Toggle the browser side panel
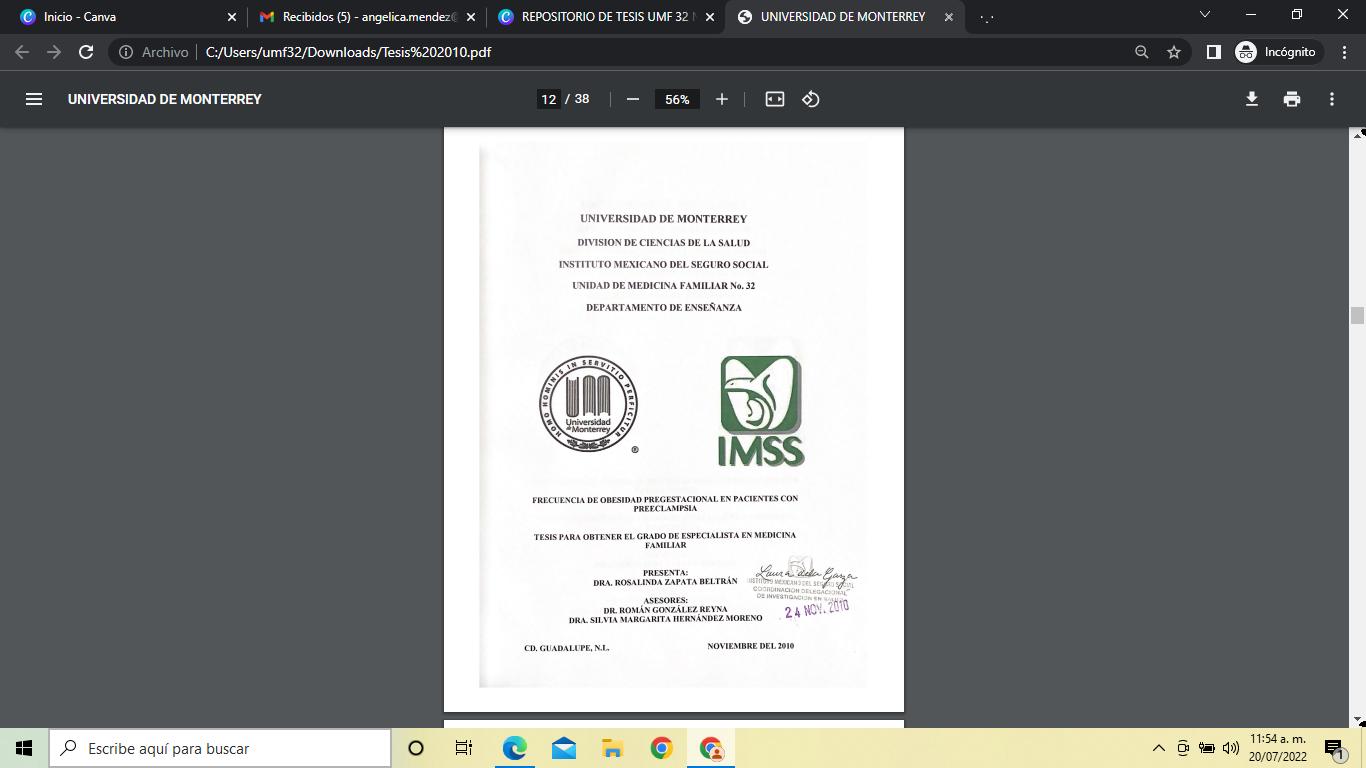Image resolution: width=1366 pixels, height=768 pixels. (1213, 52)
